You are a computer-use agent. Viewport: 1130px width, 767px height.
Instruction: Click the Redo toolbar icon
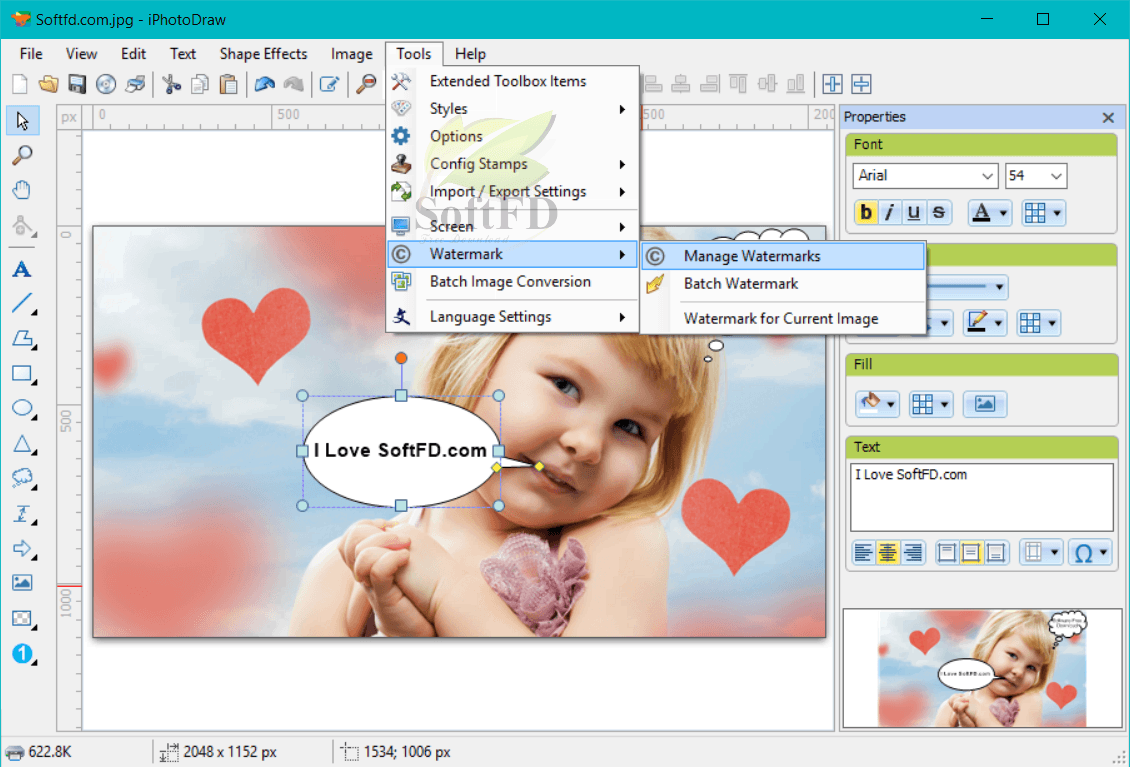pos(293,84)
